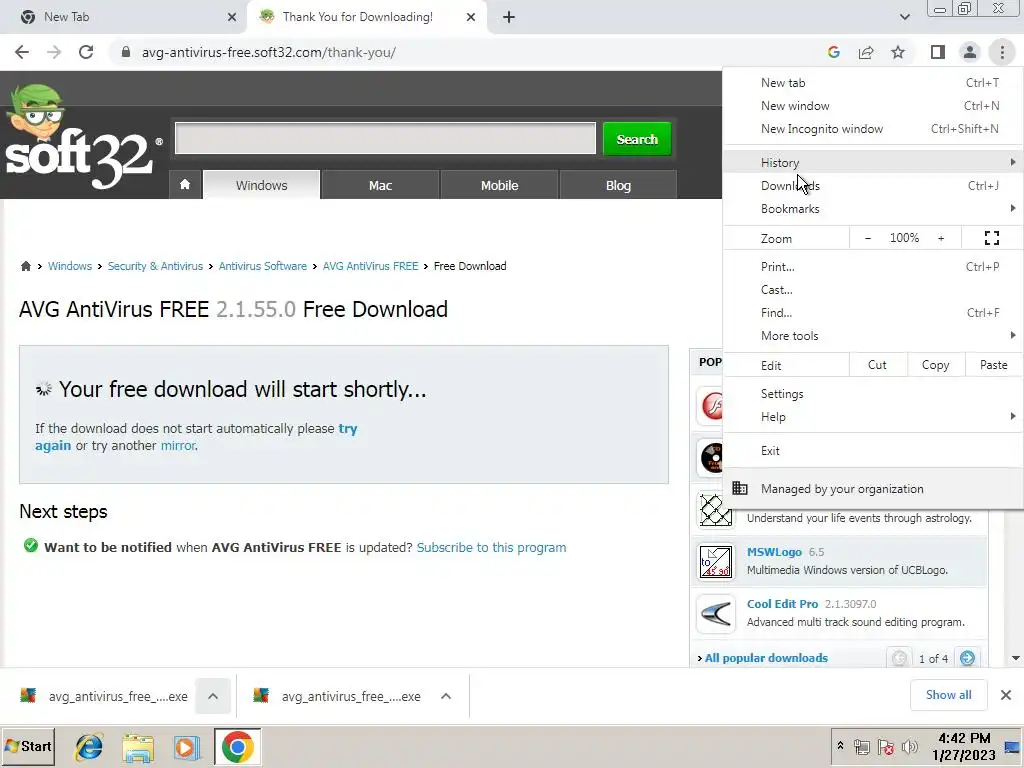
Task: Click the MSWLogo program icon
Action: point(716,562)
